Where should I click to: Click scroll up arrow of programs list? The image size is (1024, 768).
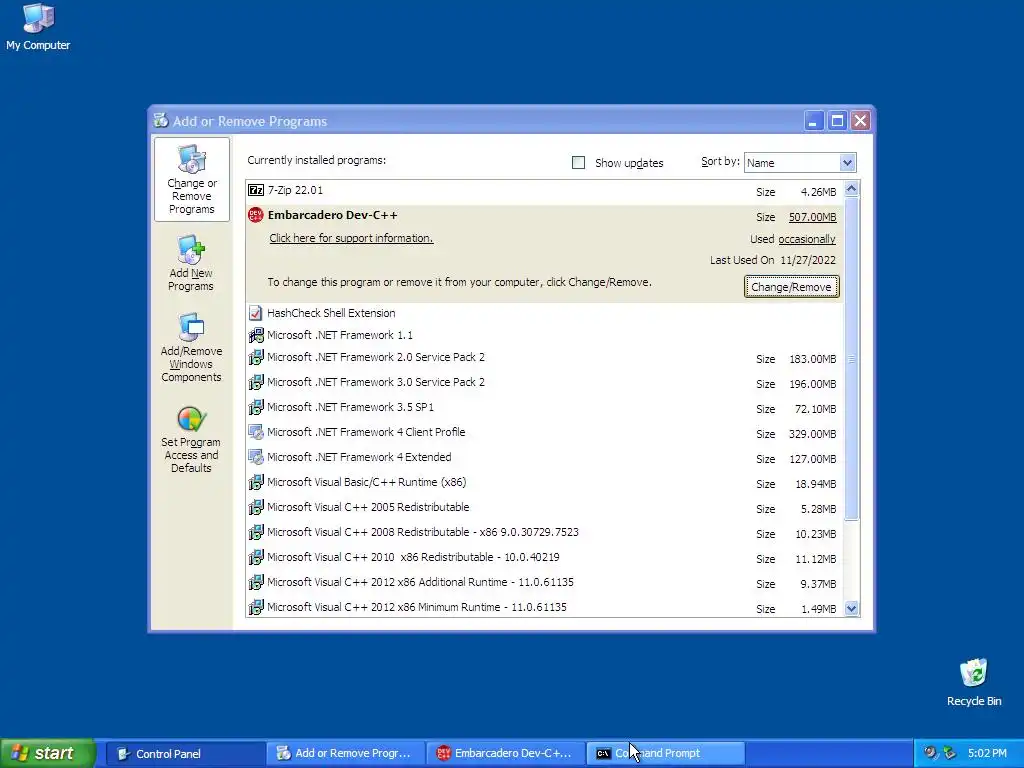pyautogui.click(x=852, y=189)
